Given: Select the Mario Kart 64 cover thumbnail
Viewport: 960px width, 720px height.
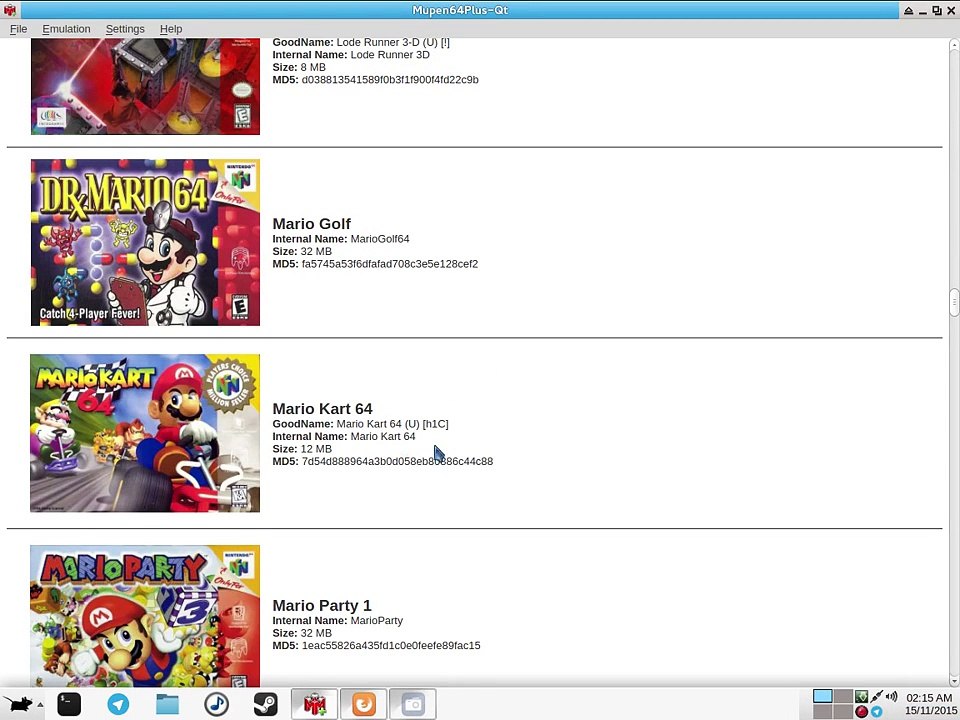Looking at the screenshot, I should 145,433.
